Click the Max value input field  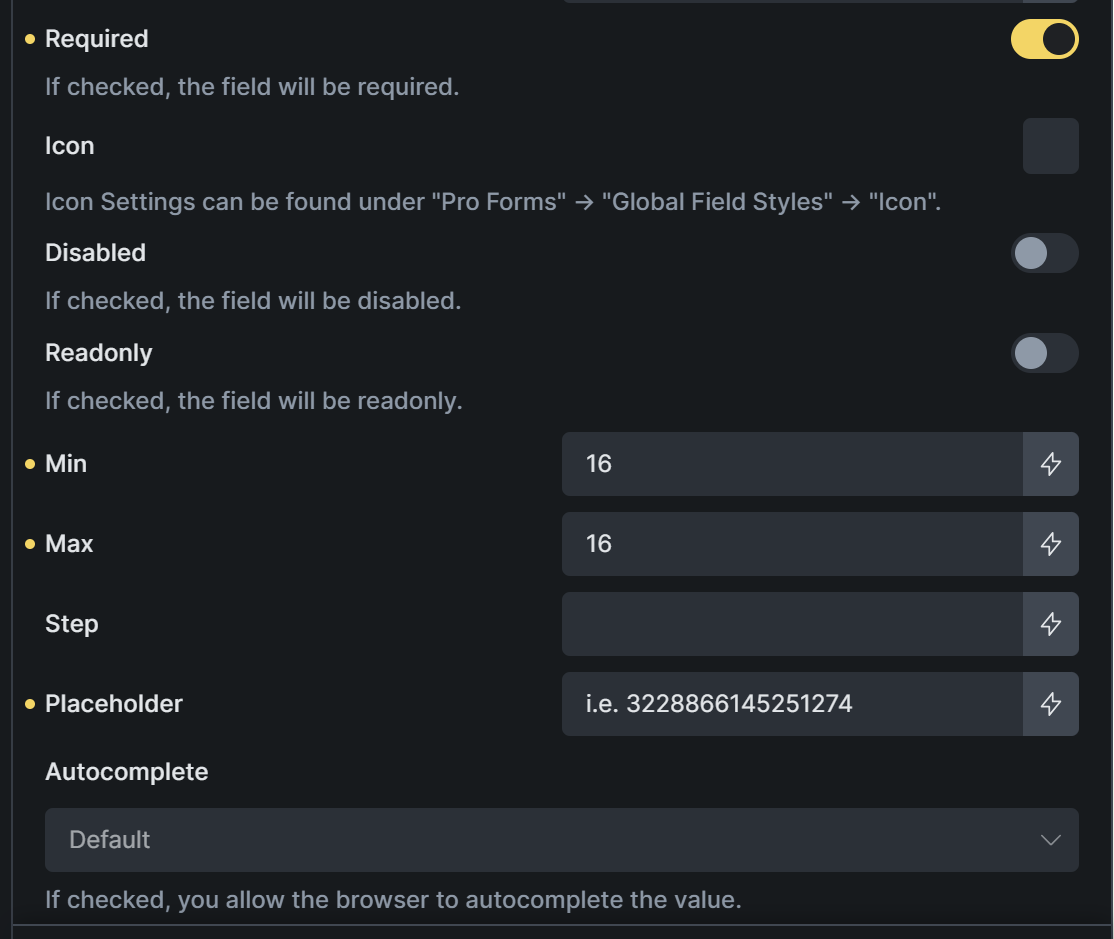791,544
